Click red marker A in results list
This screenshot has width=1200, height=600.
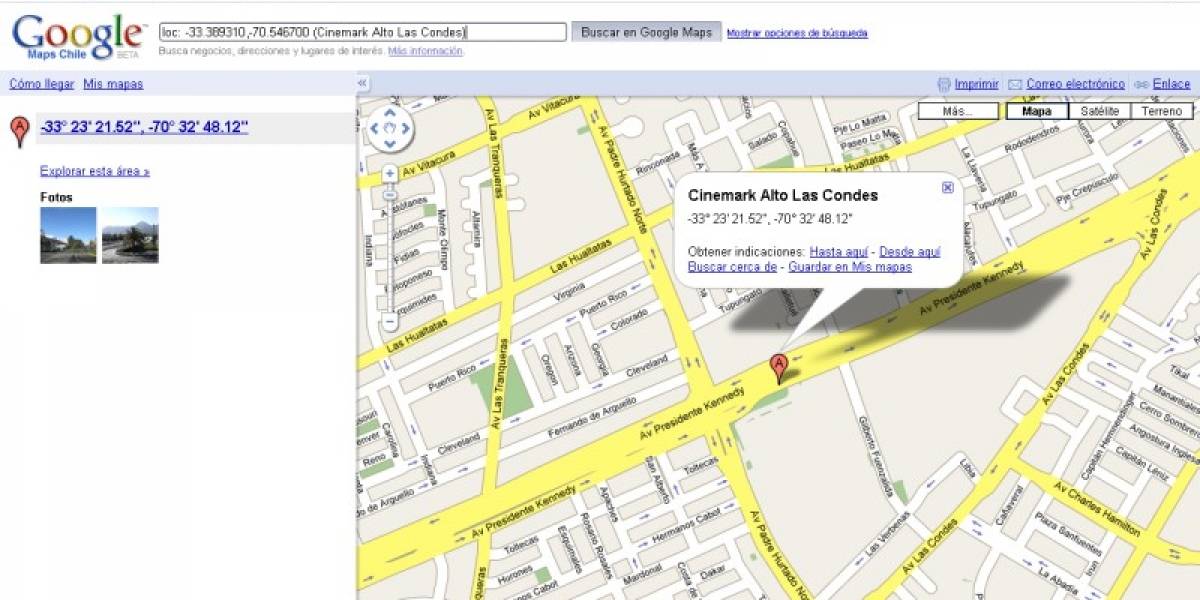19,131
